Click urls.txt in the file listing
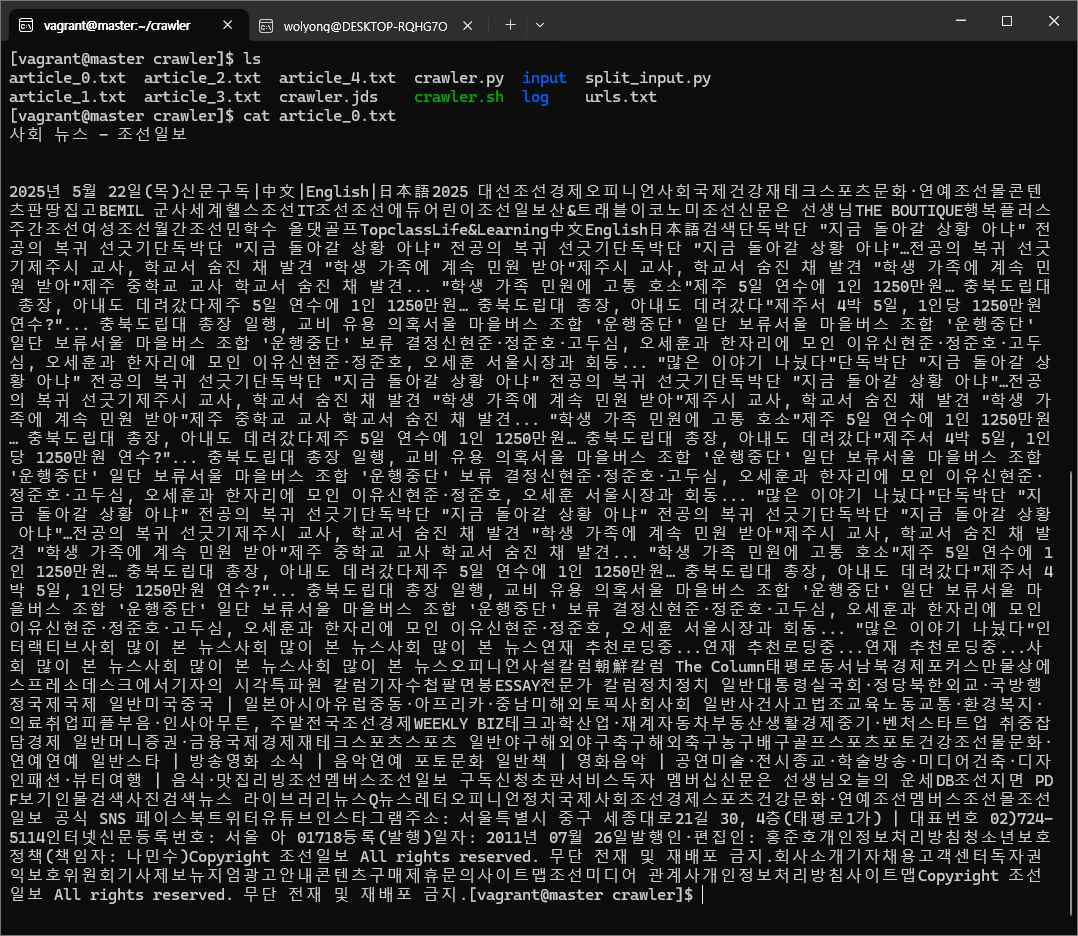Image resolution: width=1078 pixels, height=936 pixels. point(620,97)
